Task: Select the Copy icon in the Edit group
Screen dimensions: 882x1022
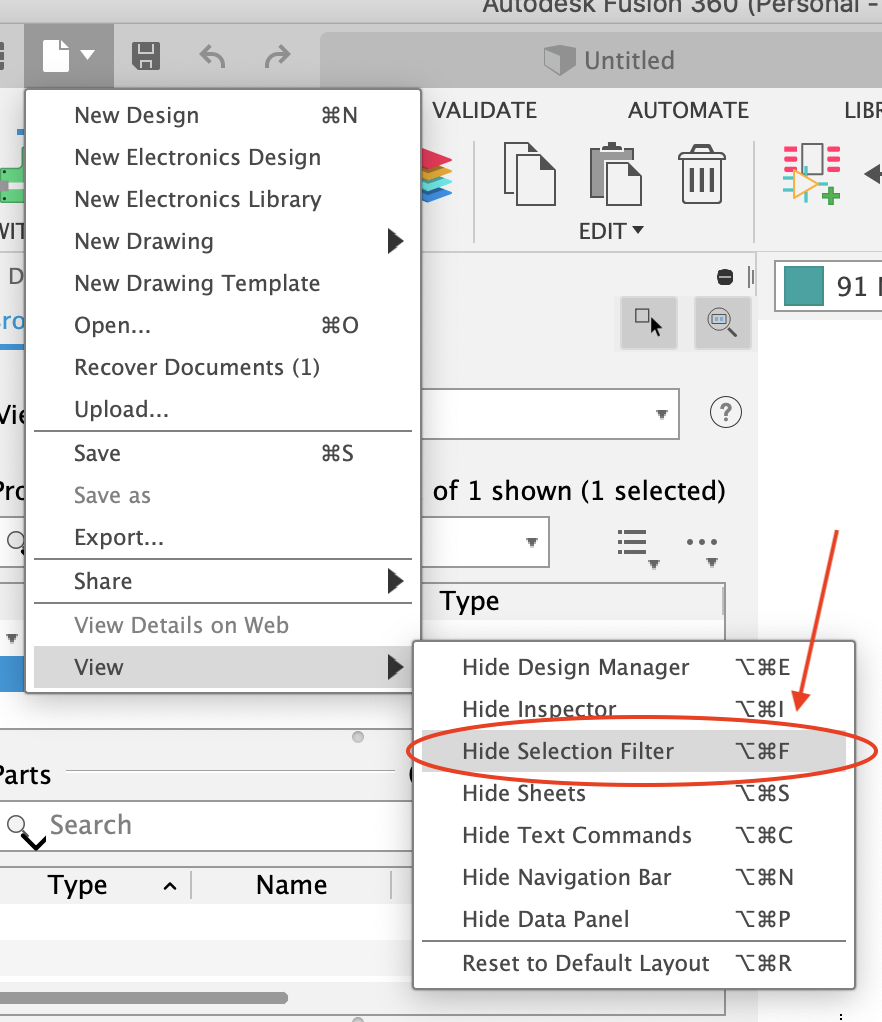Action: pos(529,174)
